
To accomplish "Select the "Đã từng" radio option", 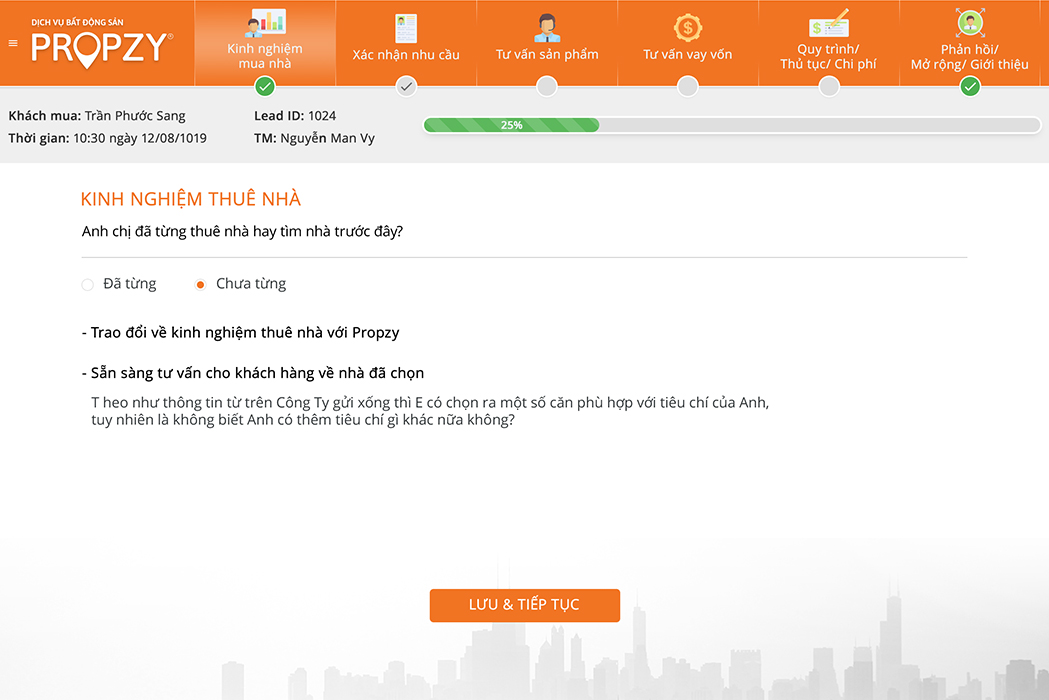I will pos(88,285).
